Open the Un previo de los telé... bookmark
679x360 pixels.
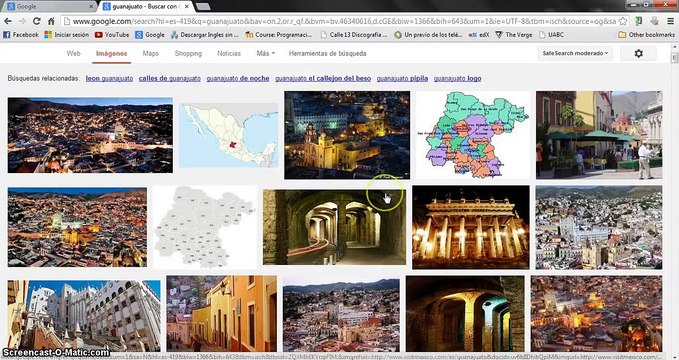[428, 35]
